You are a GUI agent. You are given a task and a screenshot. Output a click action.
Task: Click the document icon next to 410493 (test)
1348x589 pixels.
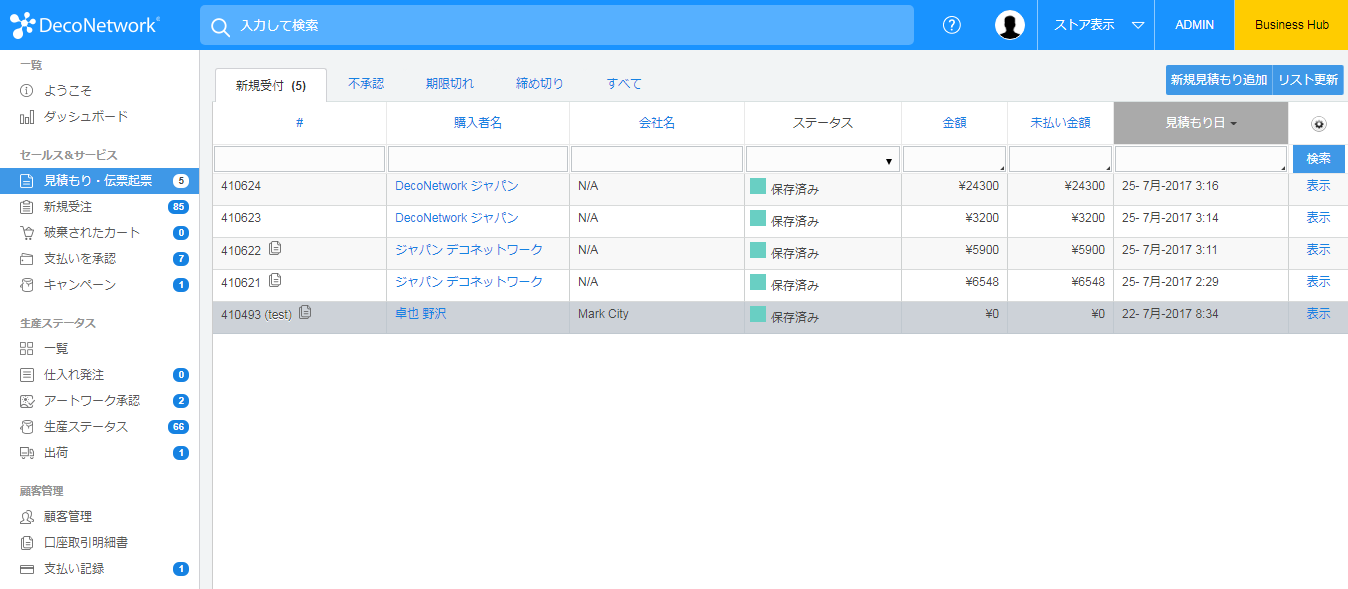click(x=305, y=312)
